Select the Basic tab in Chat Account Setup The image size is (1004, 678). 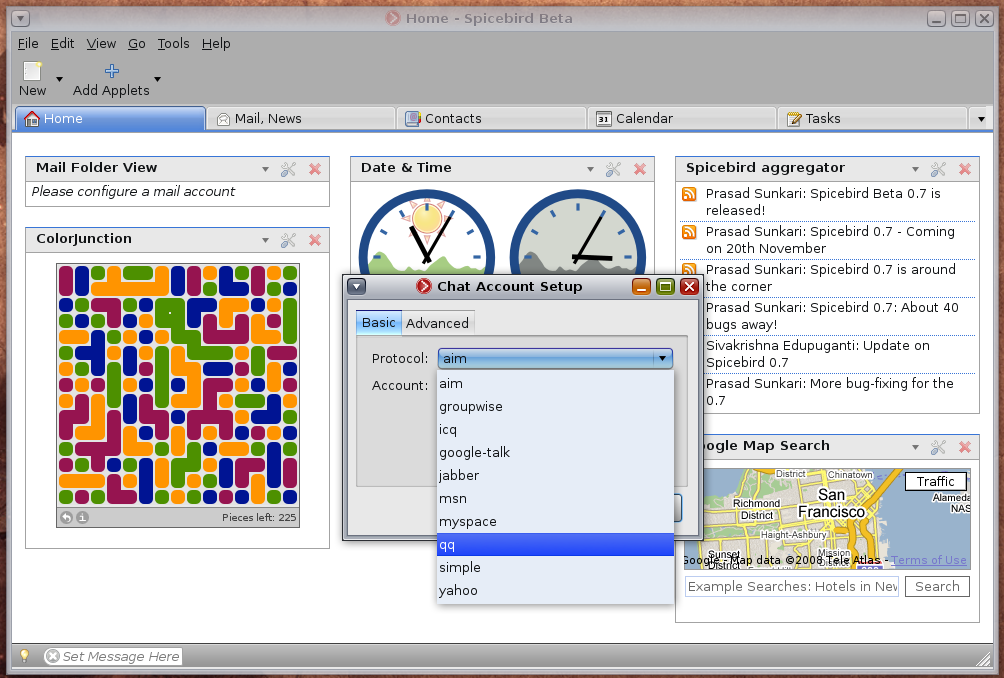pyautogui.click(x=378, y=323)
